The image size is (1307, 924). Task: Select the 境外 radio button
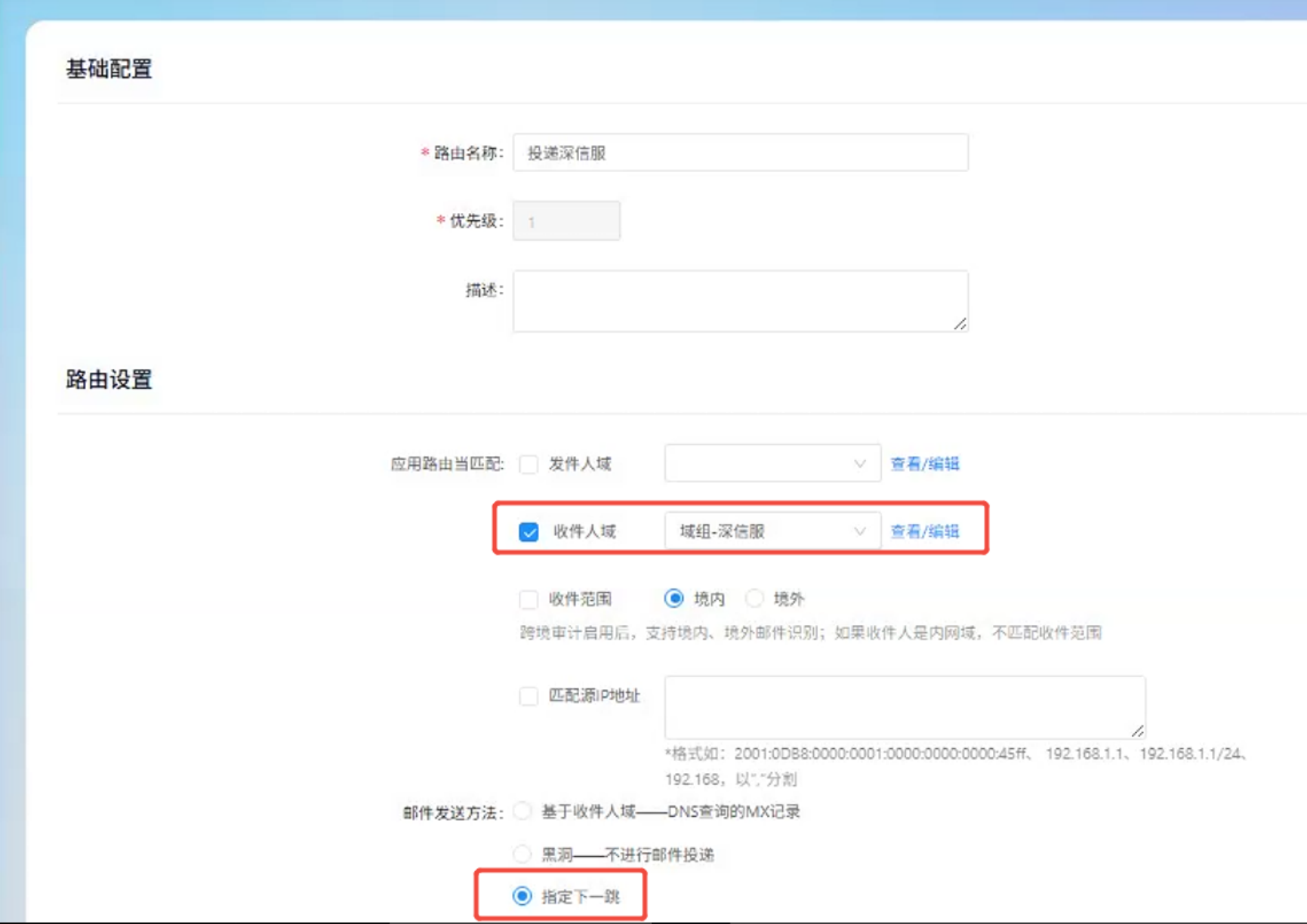click(x=754, y=599)
